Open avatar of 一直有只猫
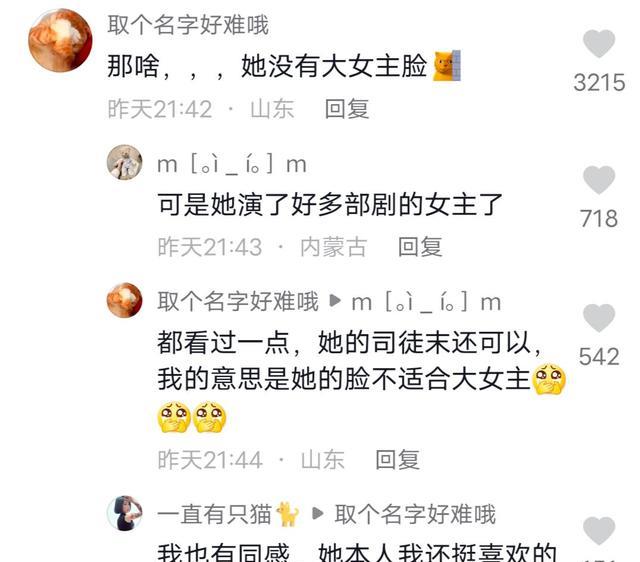 click(x=124, y=513)
